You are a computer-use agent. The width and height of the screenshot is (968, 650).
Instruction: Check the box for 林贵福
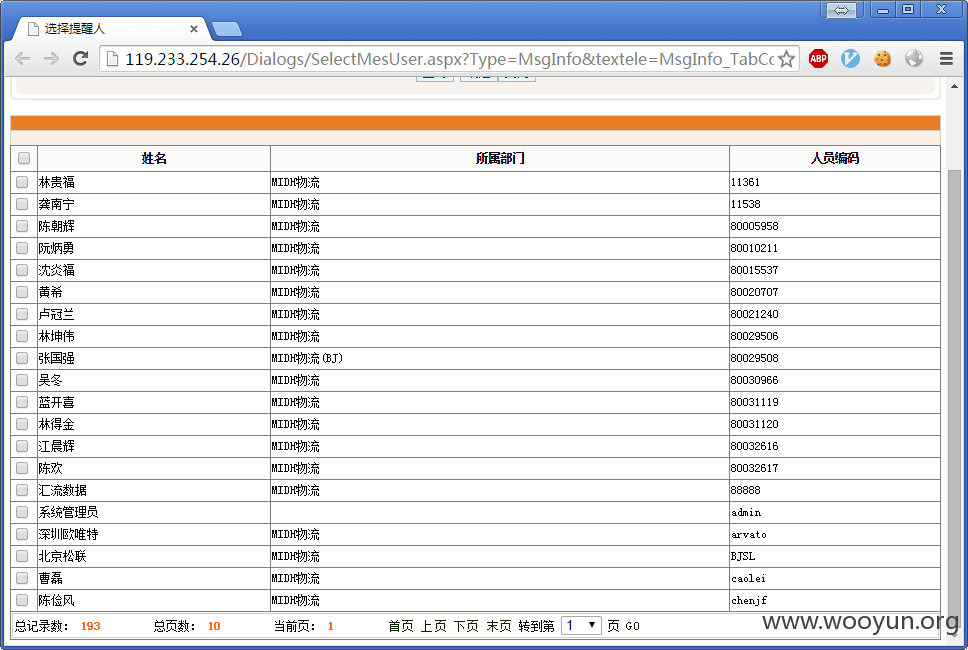pos(22,182)
